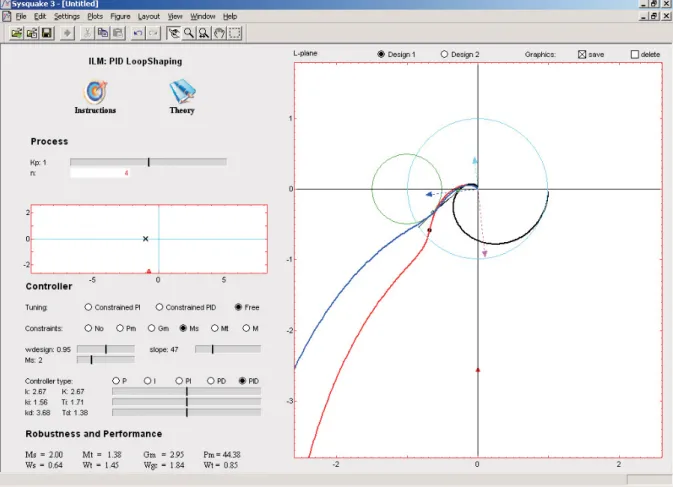Choose P controller type

(x=115, y=381)
